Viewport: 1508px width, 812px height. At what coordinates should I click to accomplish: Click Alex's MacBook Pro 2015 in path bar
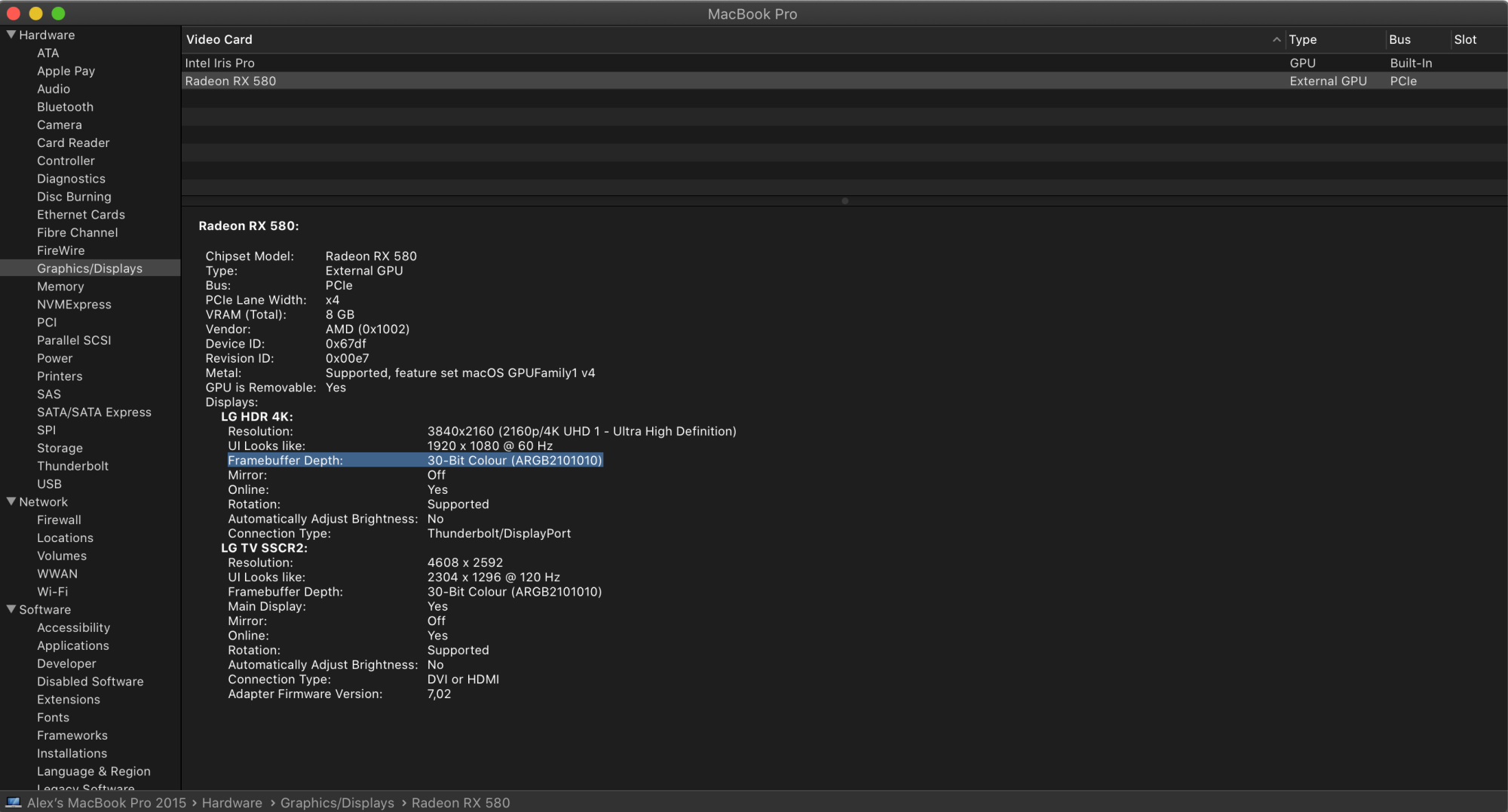click(106, 803)
